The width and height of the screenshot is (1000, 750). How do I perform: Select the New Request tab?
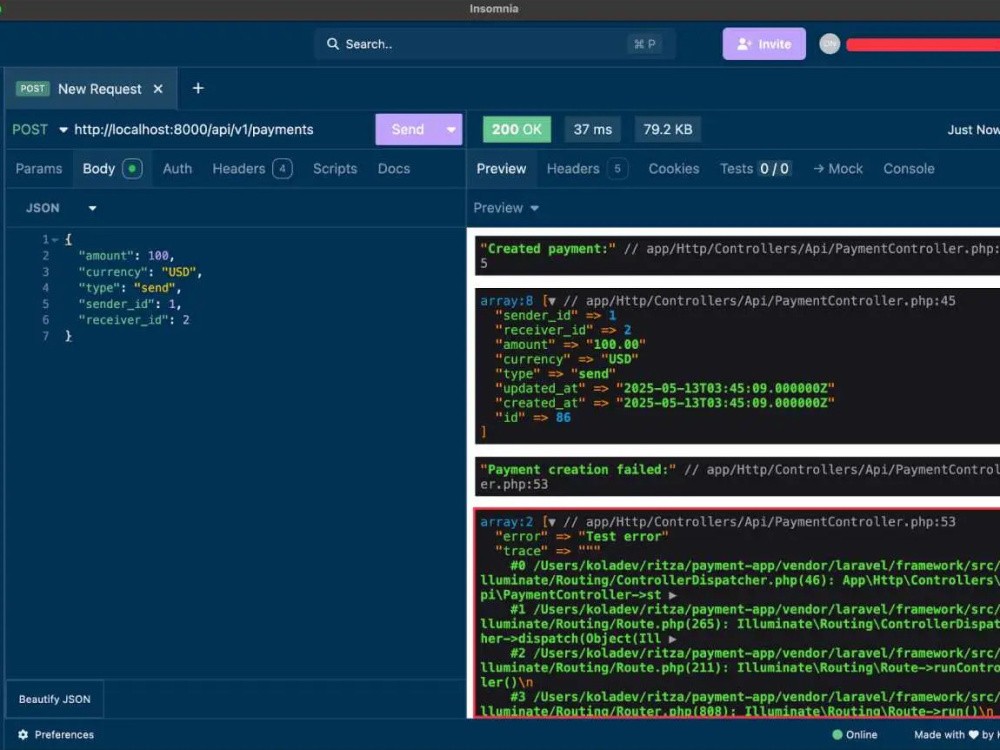tap(91, 89)
